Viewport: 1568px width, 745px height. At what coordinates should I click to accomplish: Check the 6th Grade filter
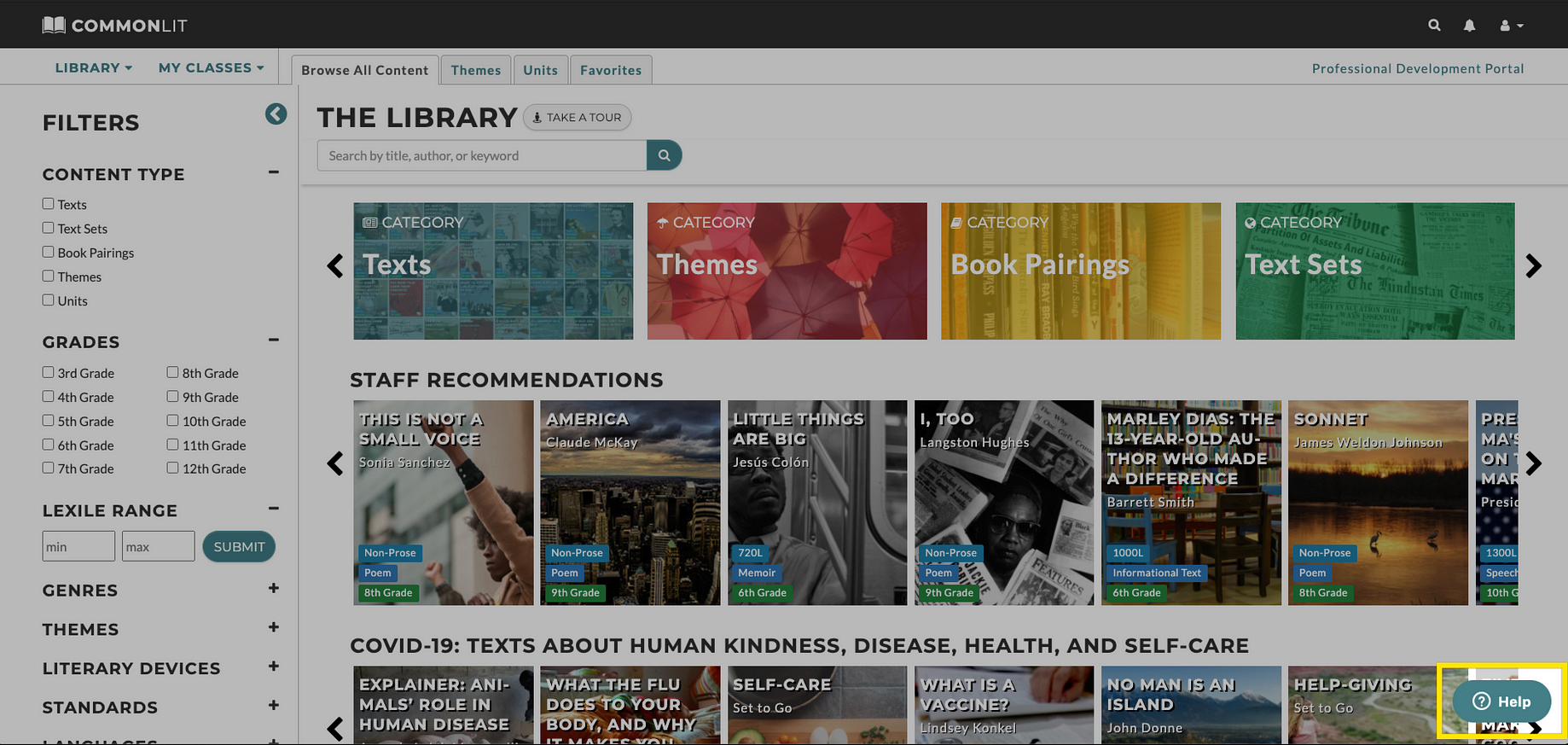pyautogui.click(x=49, y=444)
